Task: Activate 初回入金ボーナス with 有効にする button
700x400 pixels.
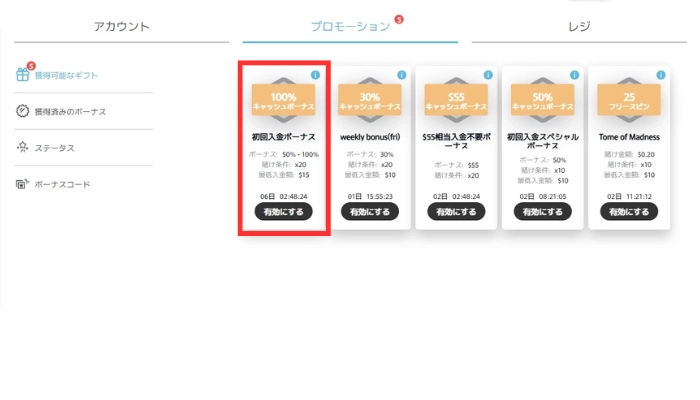Action: (x=283, y=212)
